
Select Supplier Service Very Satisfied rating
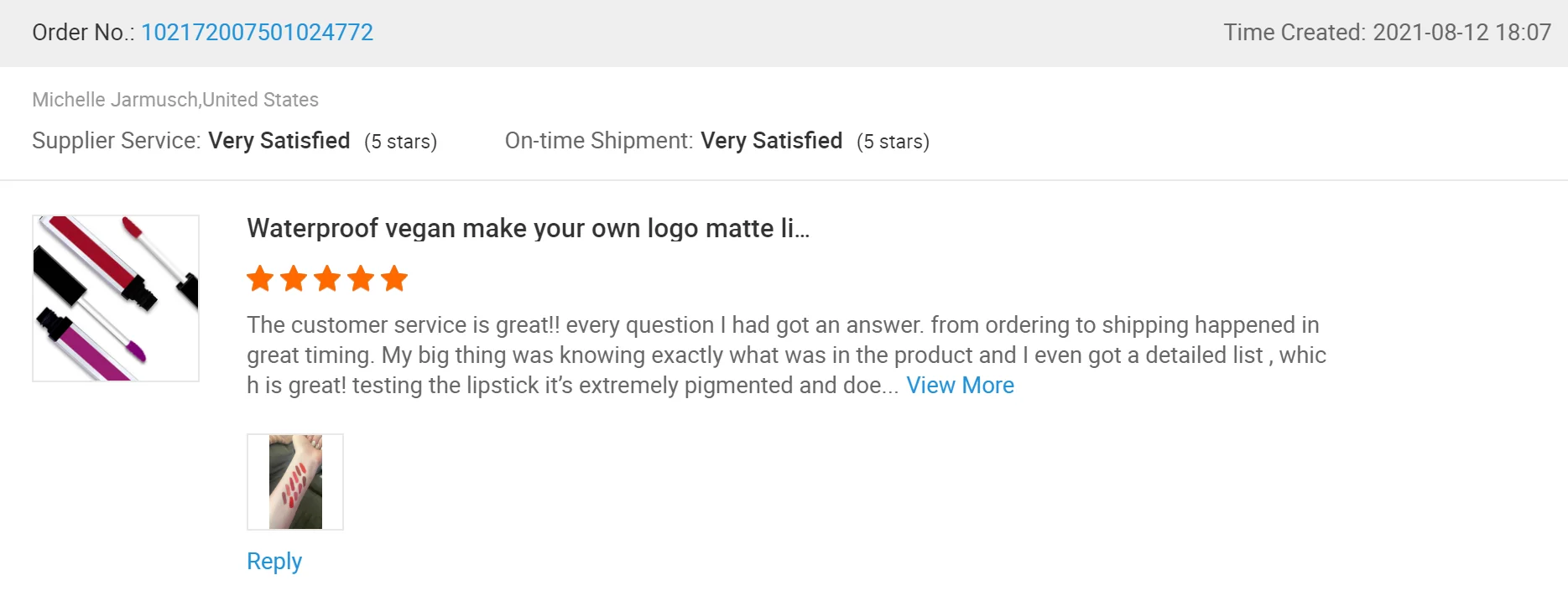click(279, 141)
